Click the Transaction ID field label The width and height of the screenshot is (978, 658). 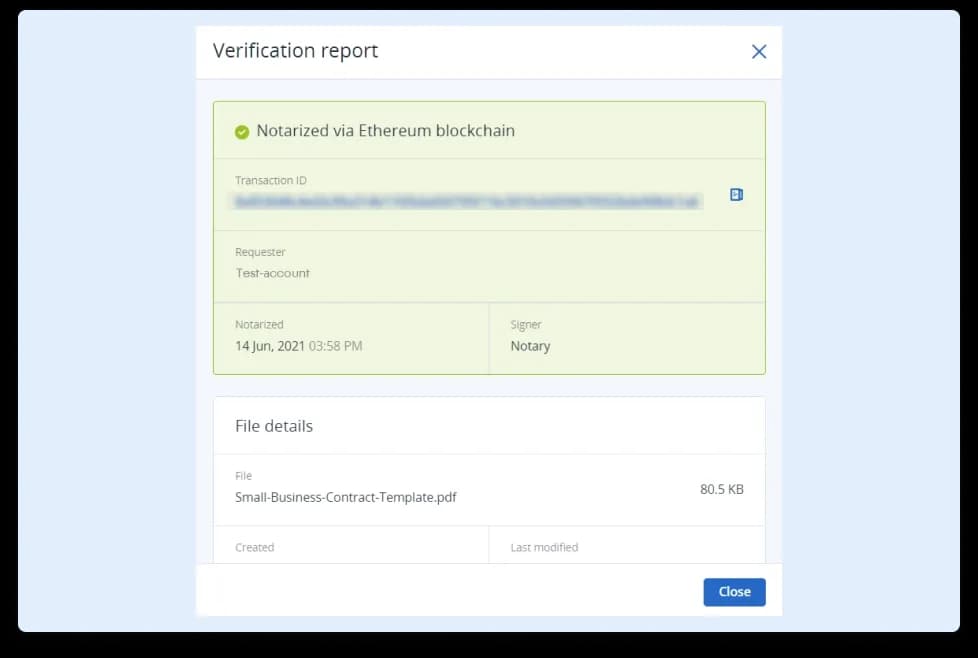coord(271,180)
